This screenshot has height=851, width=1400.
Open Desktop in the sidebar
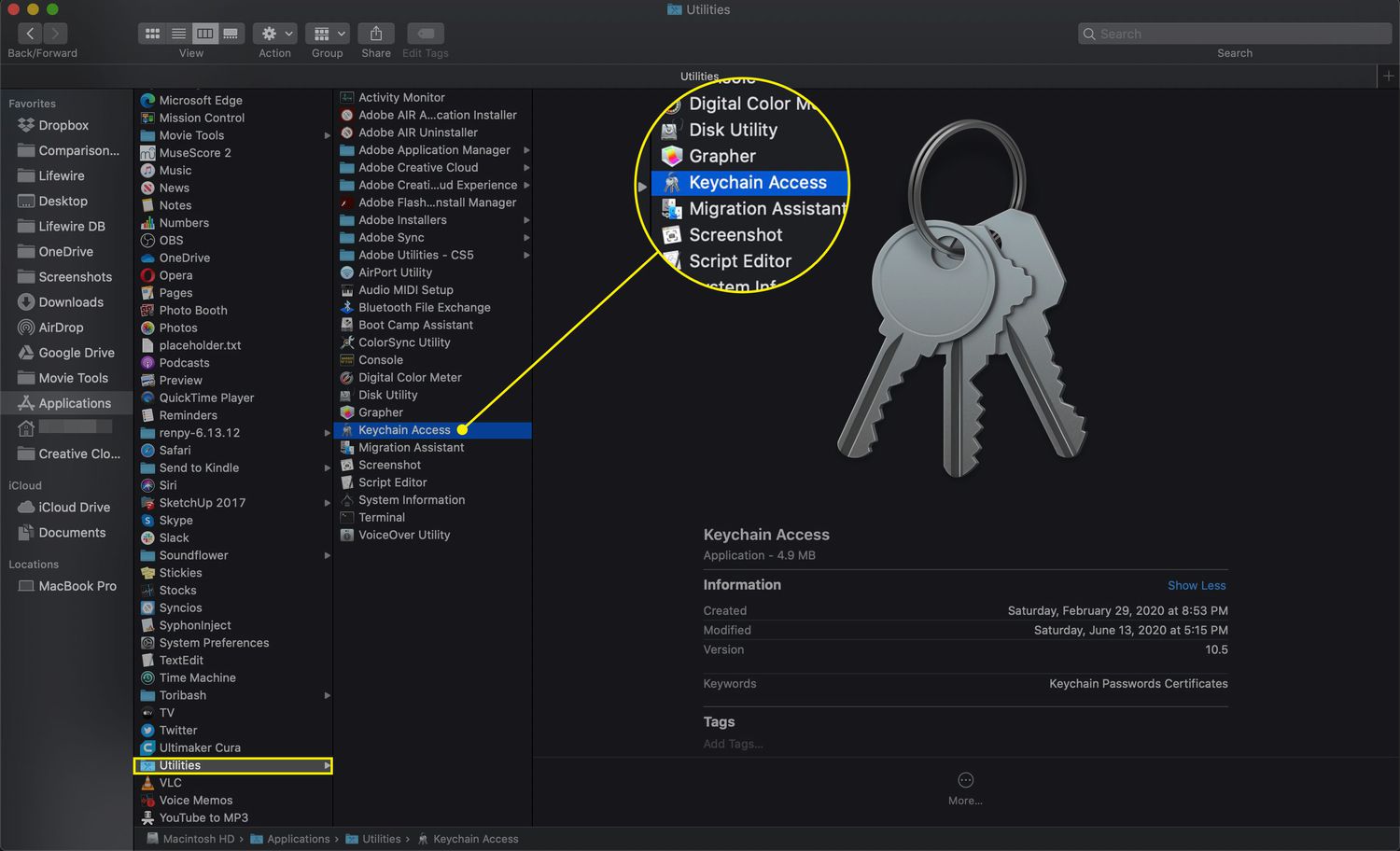tap(63, 201)
